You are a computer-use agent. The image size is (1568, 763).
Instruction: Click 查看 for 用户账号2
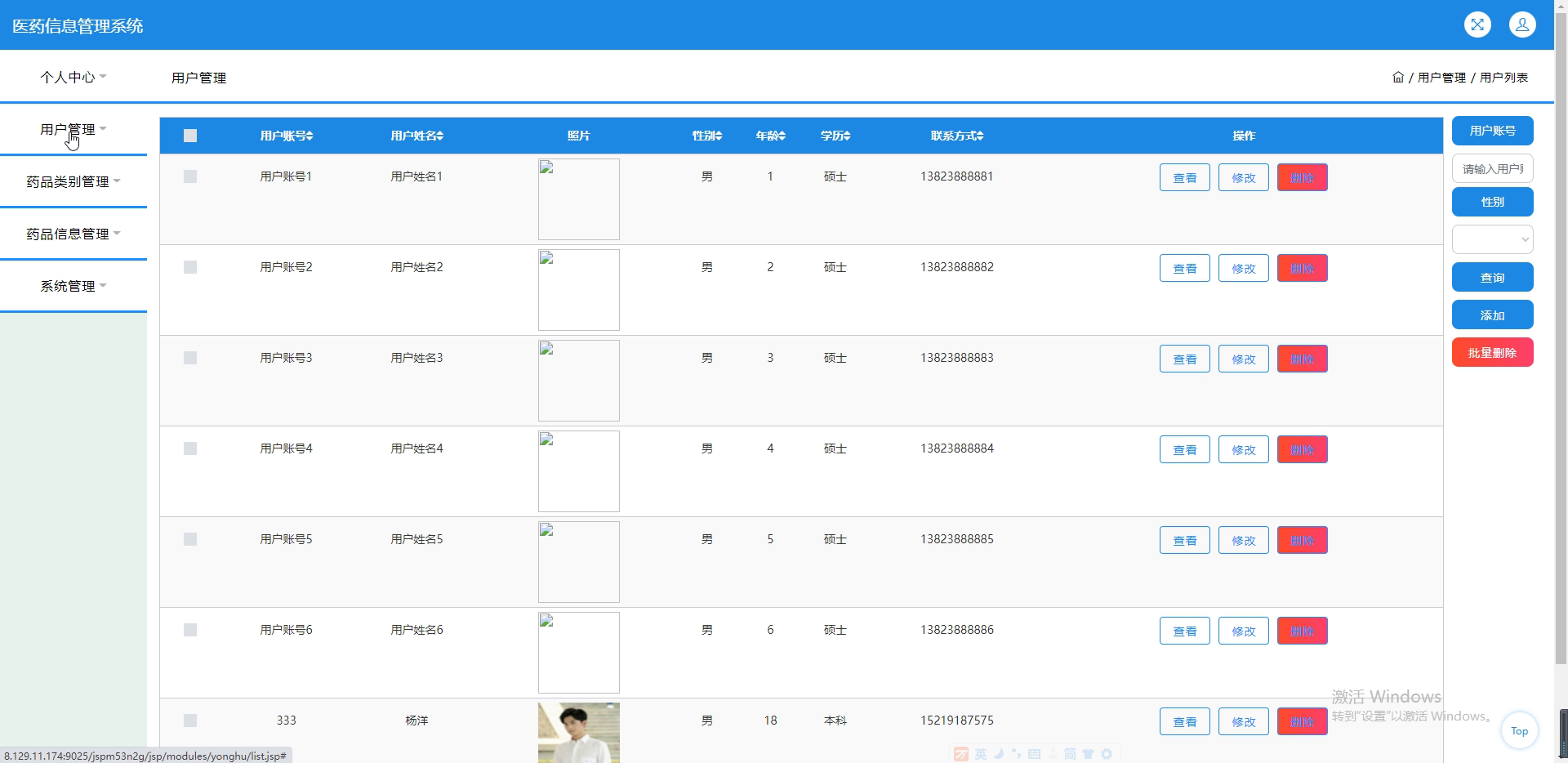1185,268
